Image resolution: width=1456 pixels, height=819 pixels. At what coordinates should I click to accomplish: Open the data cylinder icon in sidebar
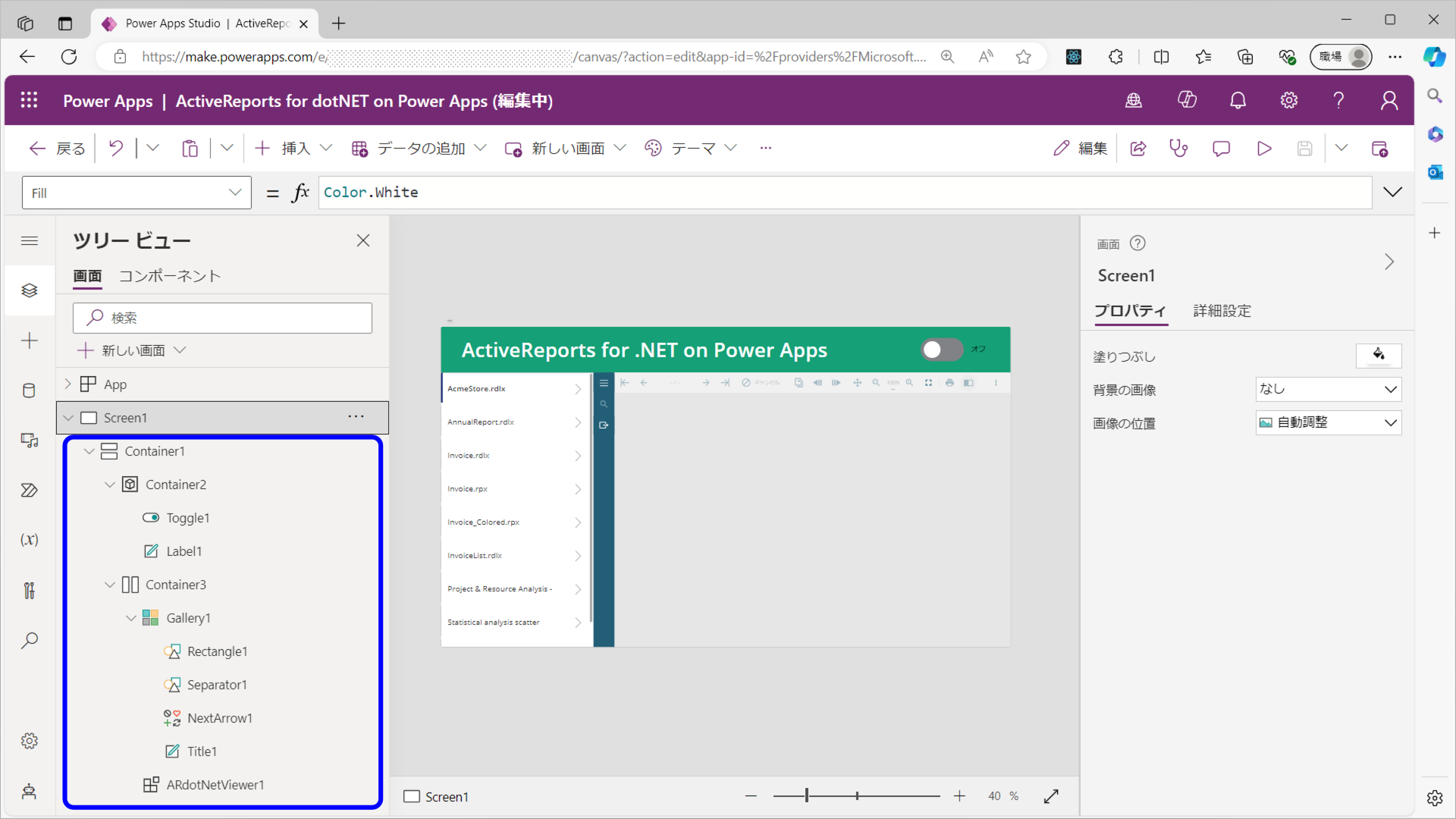30,391
